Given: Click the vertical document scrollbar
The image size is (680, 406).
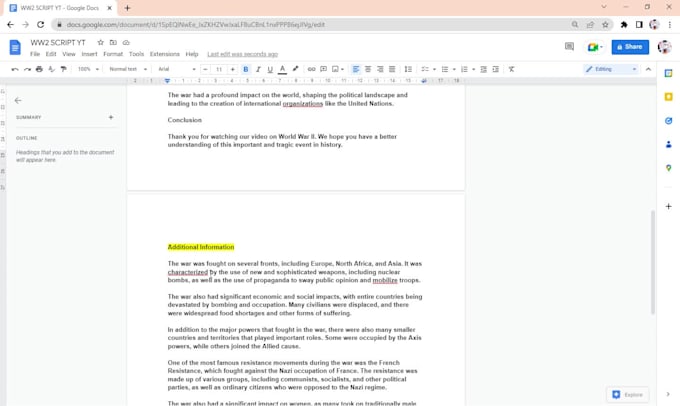Looking at the screenshot, I should 653,262.
